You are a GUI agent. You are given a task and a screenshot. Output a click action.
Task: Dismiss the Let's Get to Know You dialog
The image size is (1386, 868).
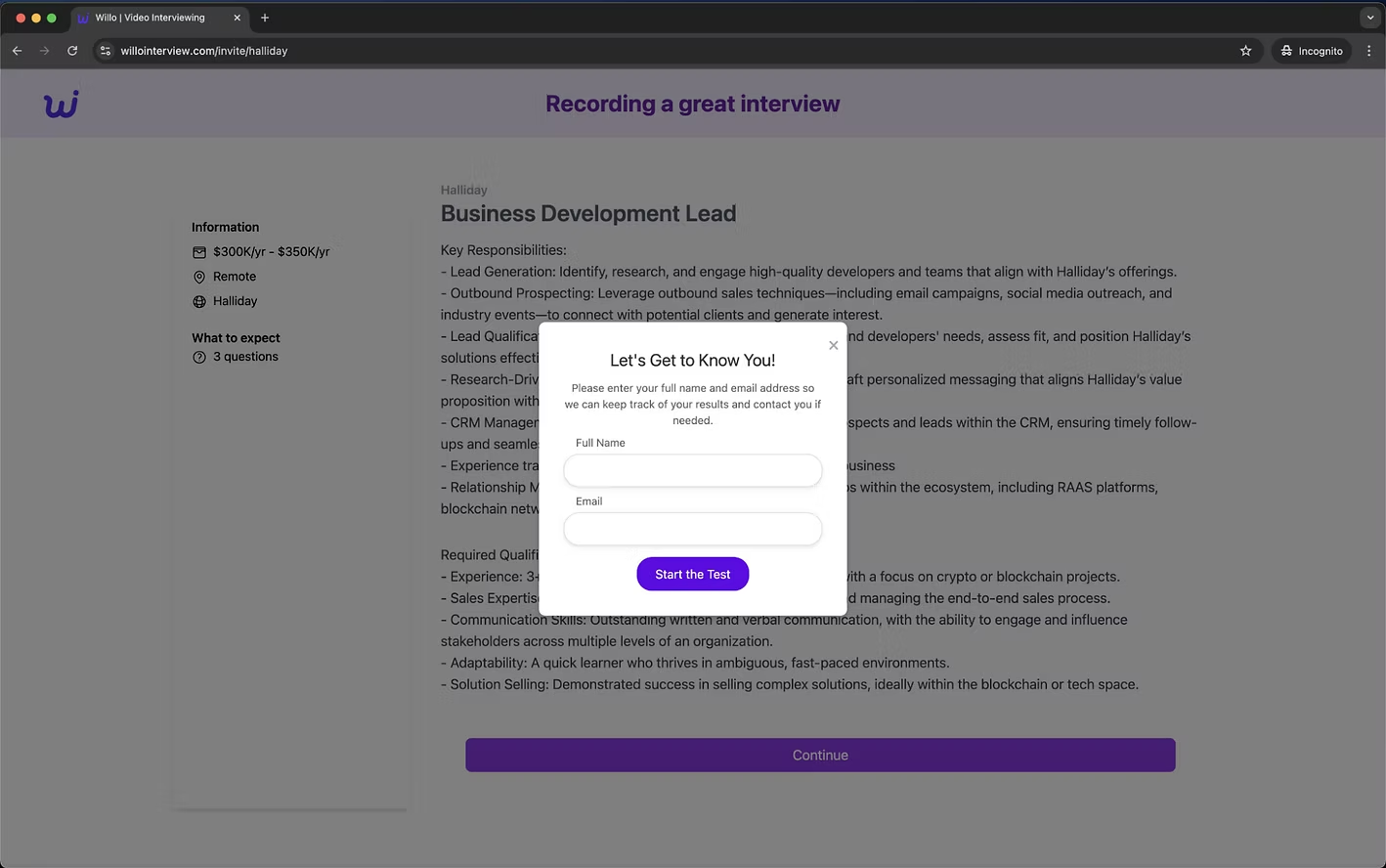click(x=833, y=345)
